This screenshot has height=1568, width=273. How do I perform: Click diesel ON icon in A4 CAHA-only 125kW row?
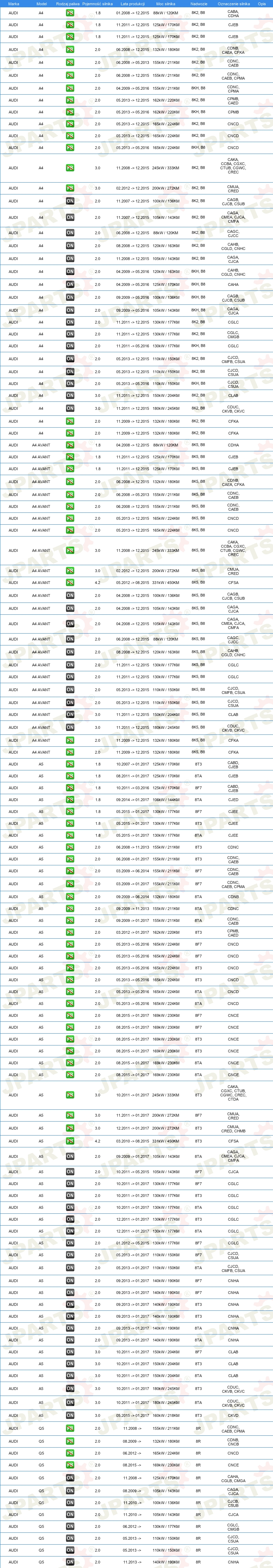pos(70,284)
